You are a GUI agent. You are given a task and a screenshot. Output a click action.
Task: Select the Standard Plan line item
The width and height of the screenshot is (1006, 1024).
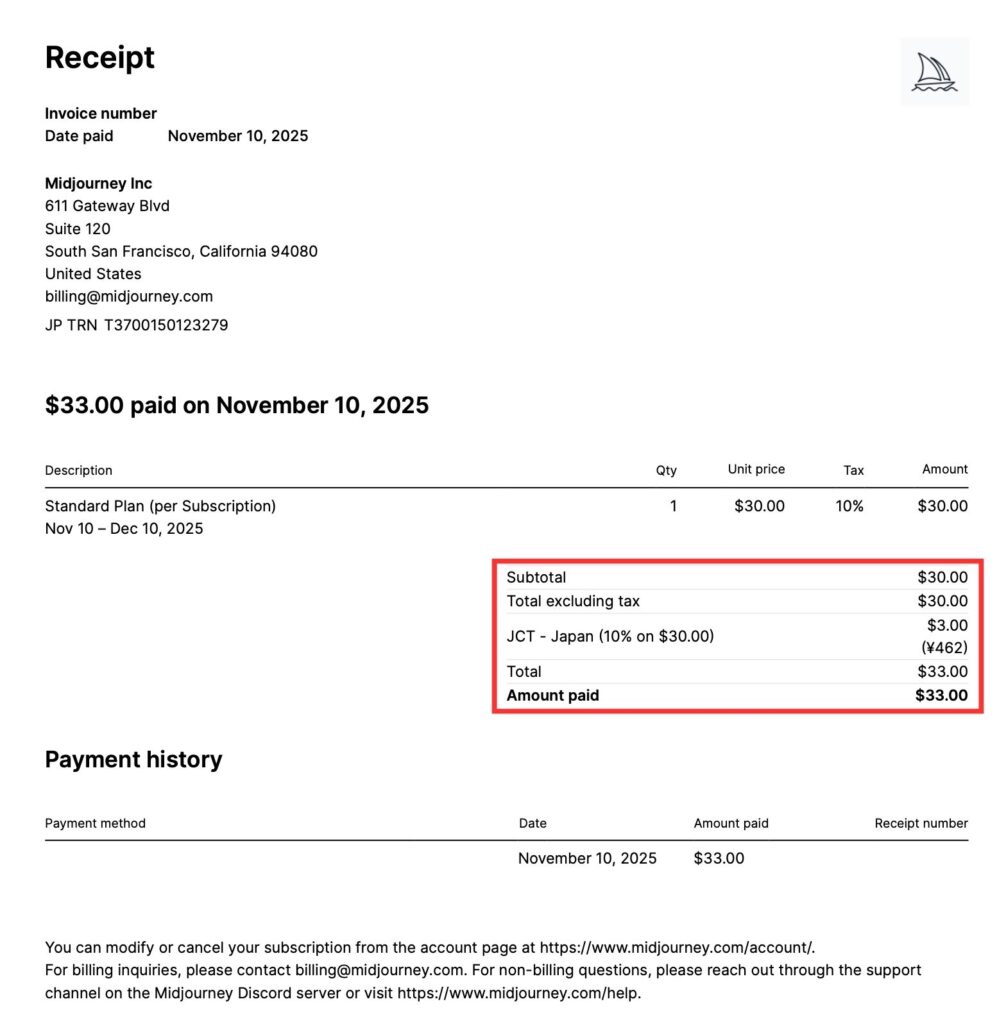160,506
